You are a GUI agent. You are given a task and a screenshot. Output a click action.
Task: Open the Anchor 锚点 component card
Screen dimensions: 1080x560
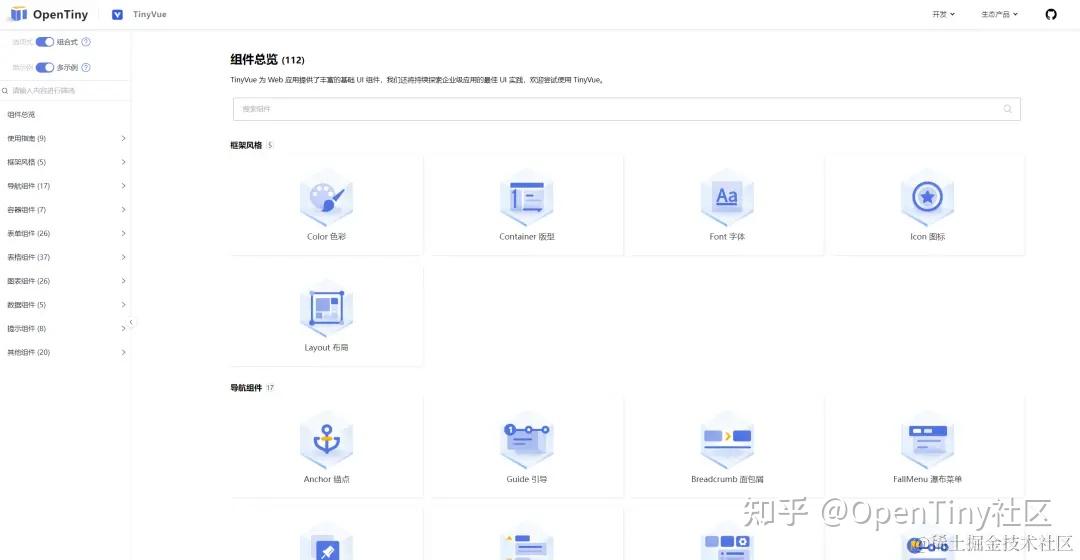pyautogui.click(x=326, y=448)
